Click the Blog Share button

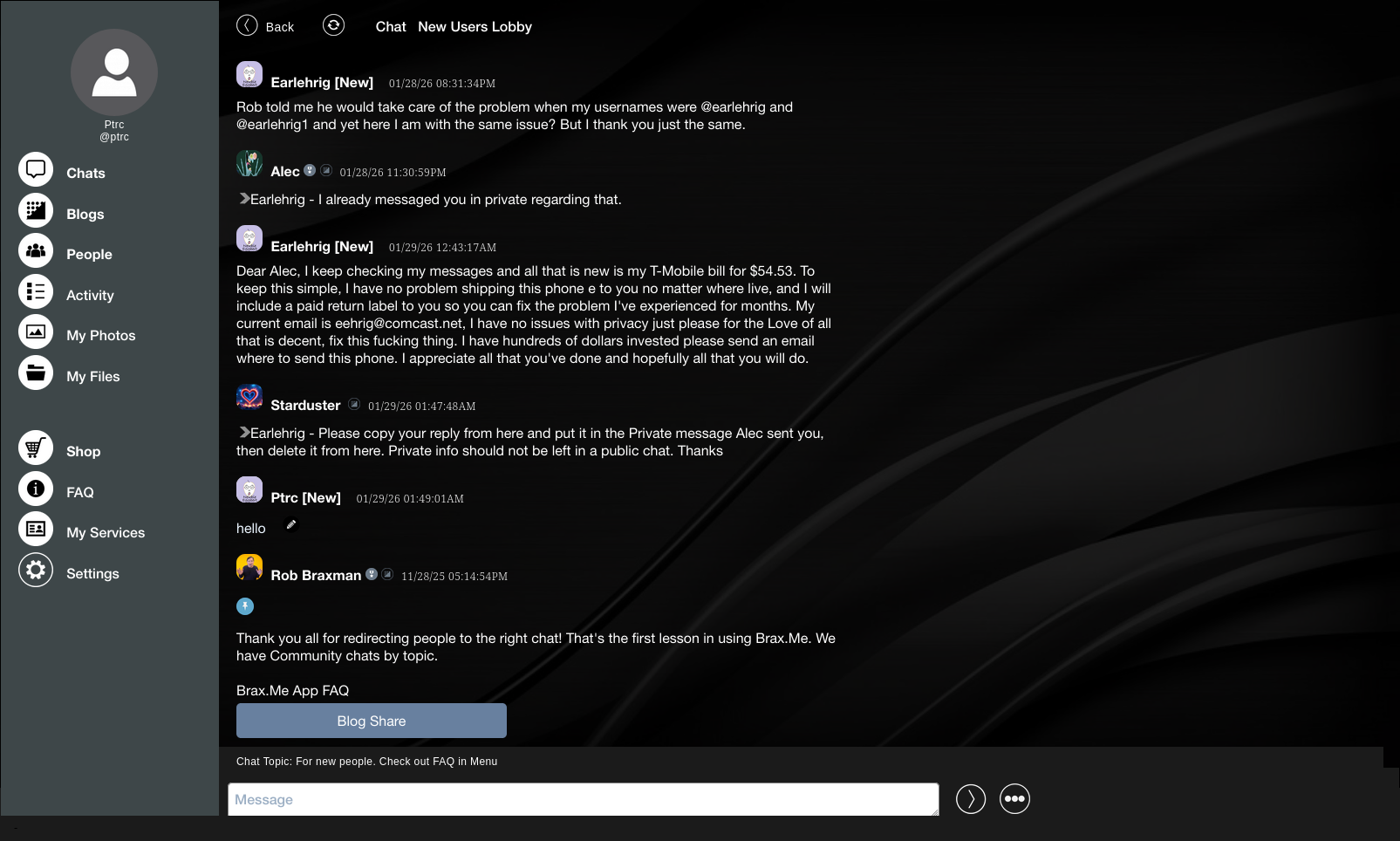click(x=372, y=721)
